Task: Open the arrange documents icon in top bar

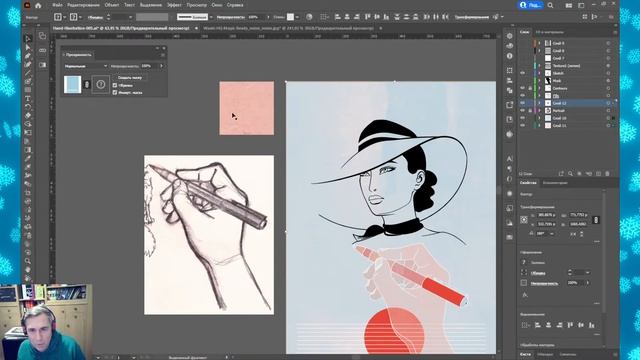Action: tap(569, 5)
